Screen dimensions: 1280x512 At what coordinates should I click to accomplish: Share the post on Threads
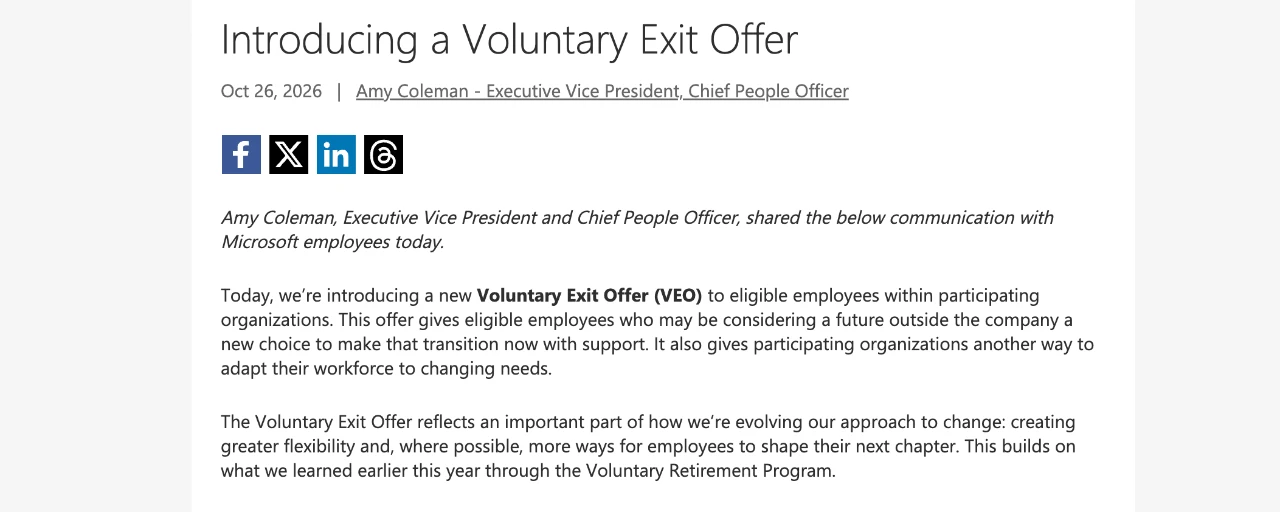(x=383, y=155)
